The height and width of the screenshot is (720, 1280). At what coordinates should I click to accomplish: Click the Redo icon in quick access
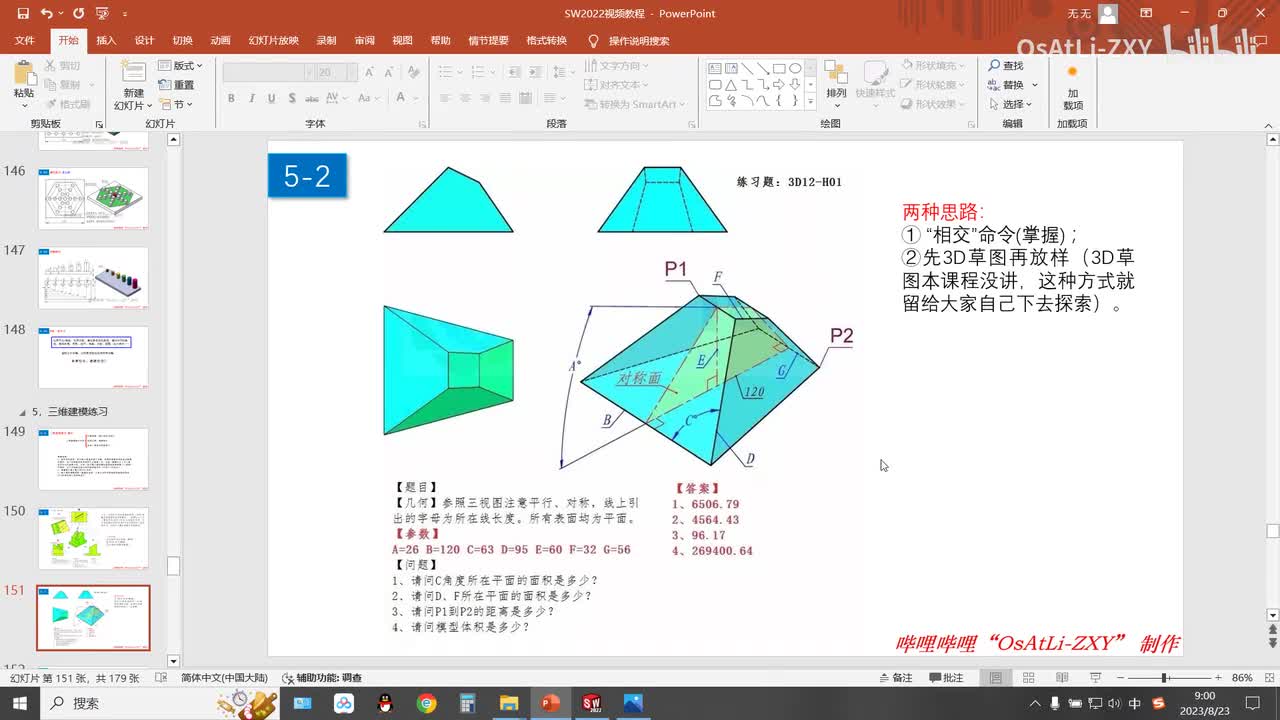(78, 14)
